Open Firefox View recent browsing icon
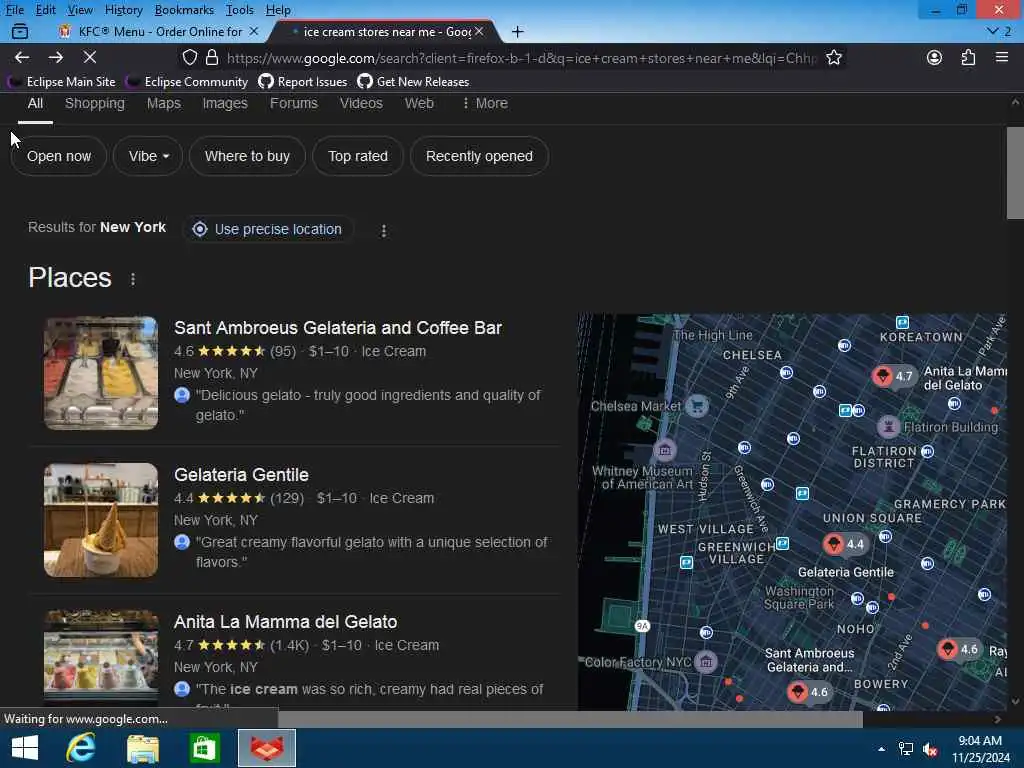The image size is (1024, 768). (x=20, y=31)
